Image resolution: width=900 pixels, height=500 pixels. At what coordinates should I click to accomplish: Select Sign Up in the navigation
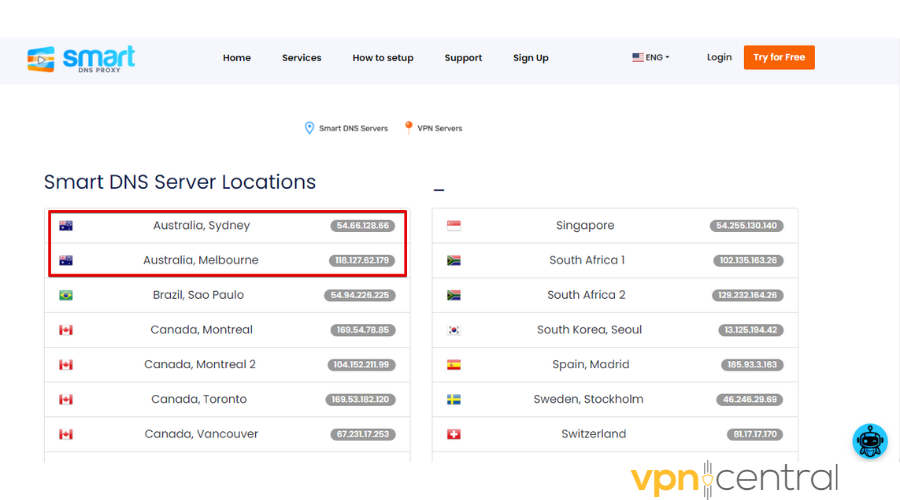(x=531, y=58)
